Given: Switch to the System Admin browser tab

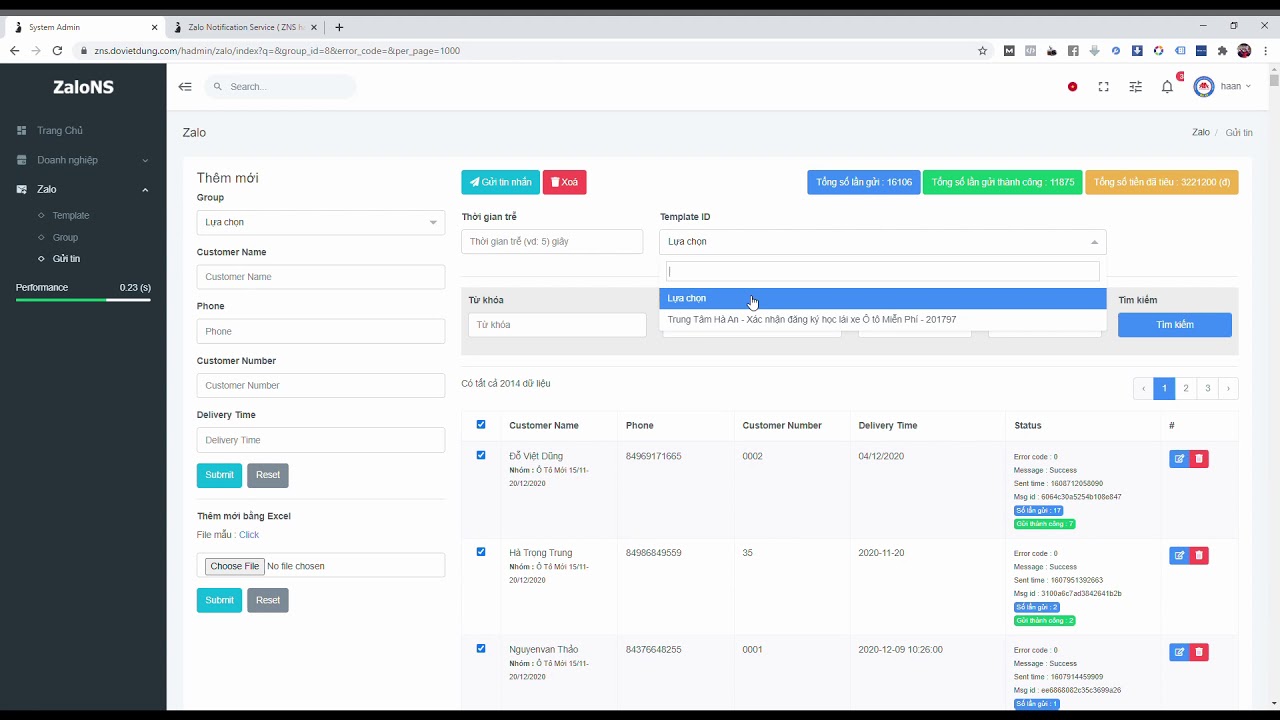Looking at the screenshot, I should coord(85,27).
